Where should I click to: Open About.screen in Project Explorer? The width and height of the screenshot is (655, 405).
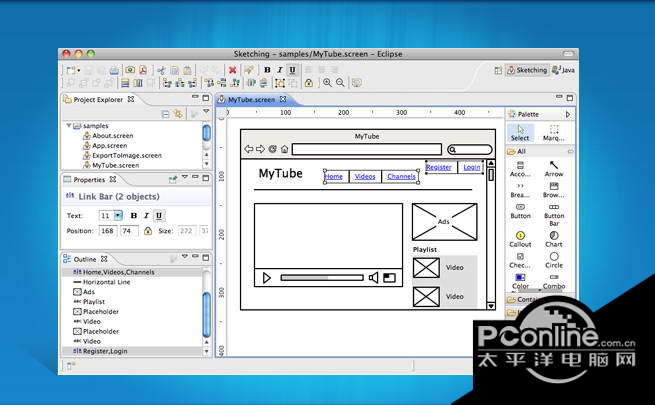(x=109, y=136)
